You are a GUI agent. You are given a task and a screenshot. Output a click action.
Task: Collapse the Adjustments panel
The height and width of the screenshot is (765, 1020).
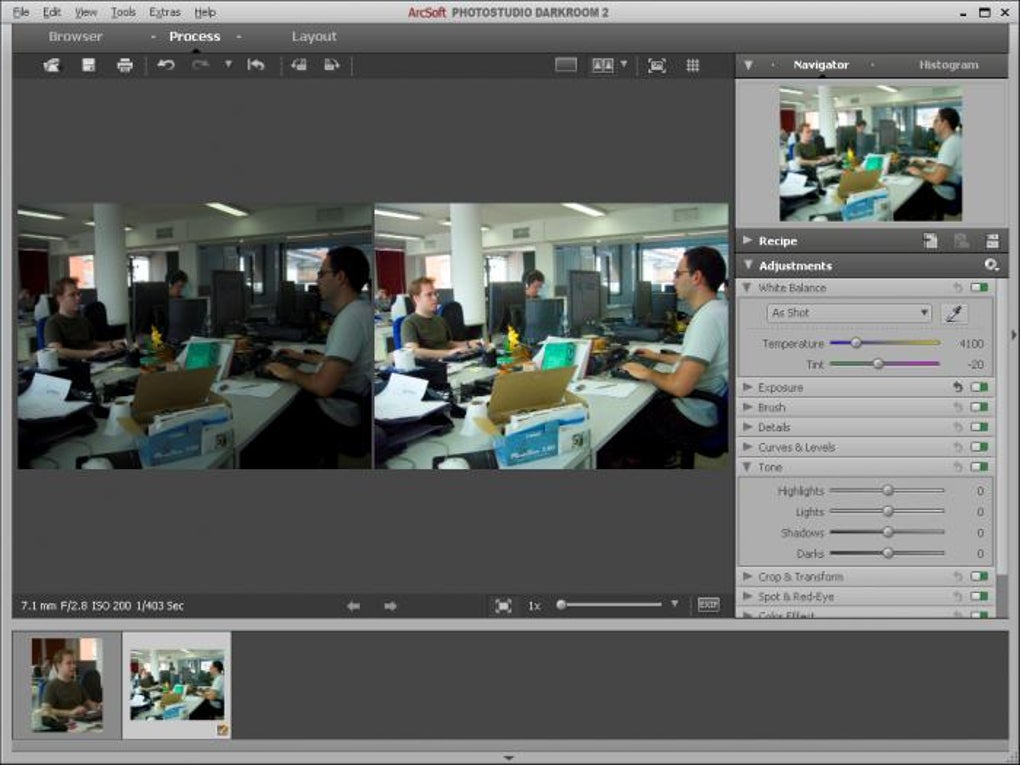(748, 265)
